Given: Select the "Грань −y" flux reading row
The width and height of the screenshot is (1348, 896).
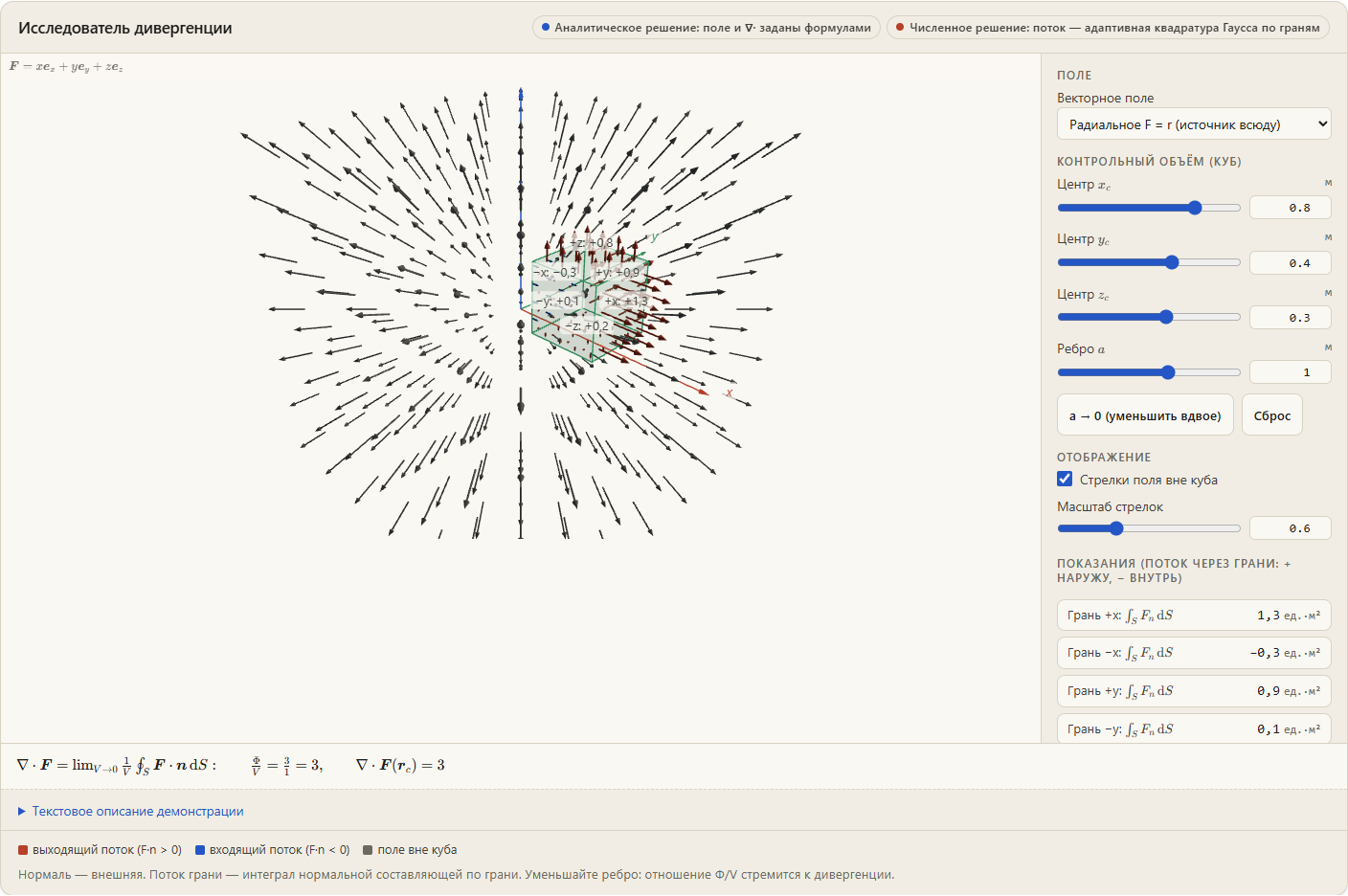Looking at the screenshot, I should 1194,728.
